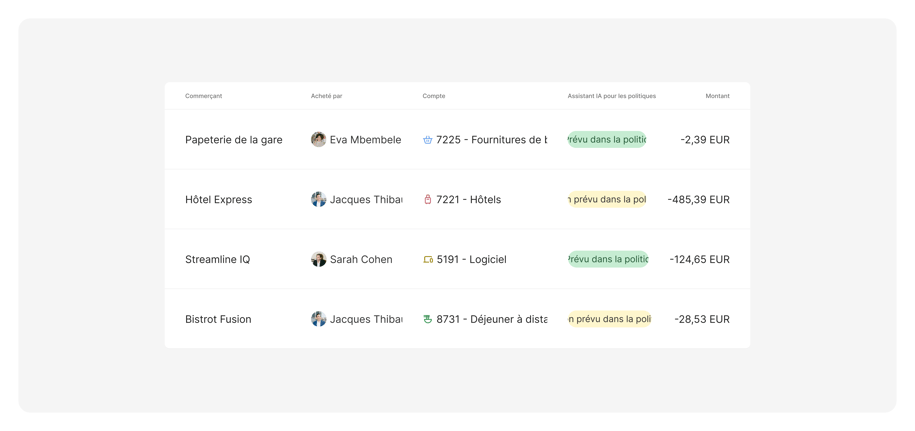Click Jacques Thibault's name in Hôtel Express row
The height and width of the screenshot is (431, 915).
tap(366, 199)
